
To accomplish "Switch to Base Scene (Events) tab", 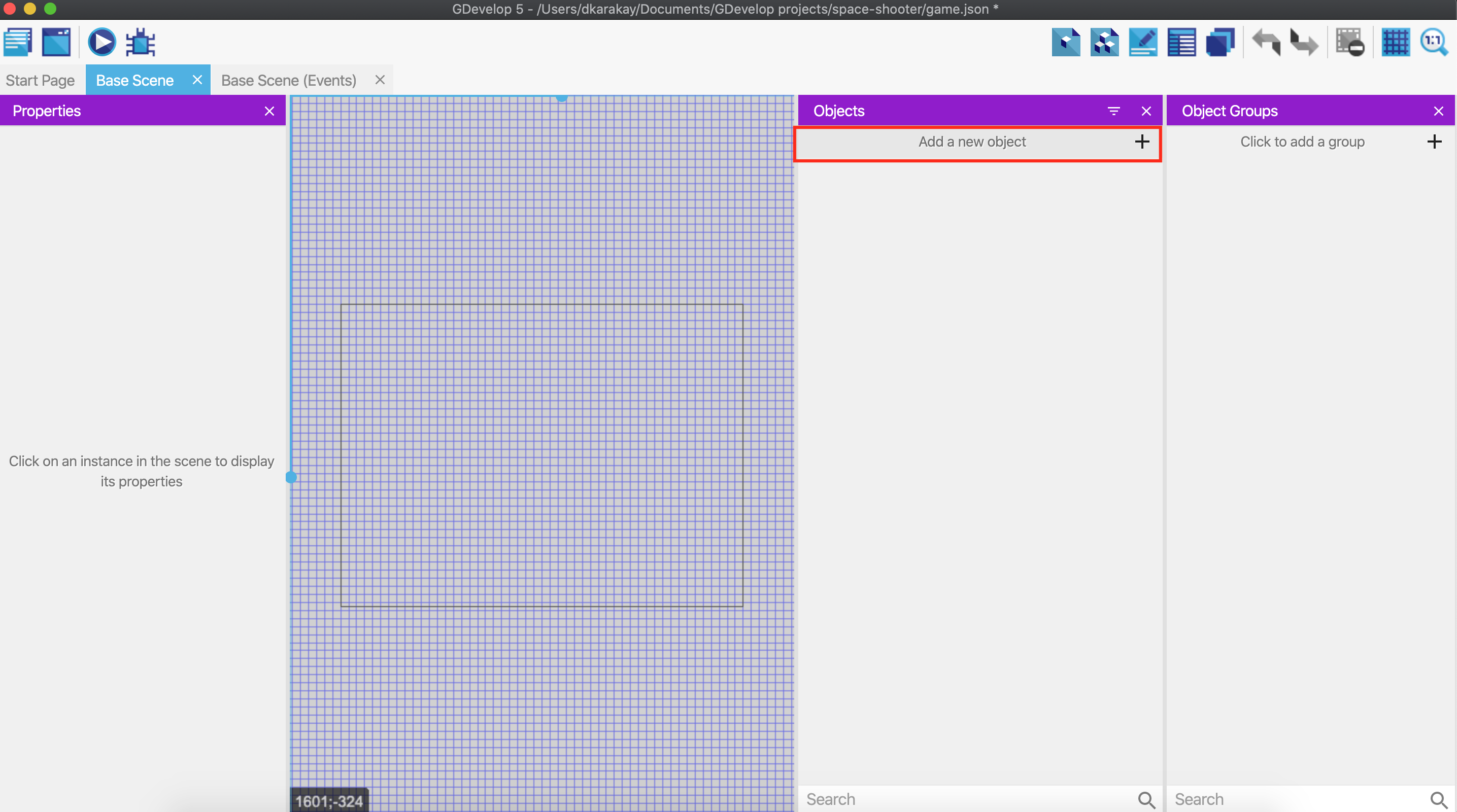I will [288, 80].
